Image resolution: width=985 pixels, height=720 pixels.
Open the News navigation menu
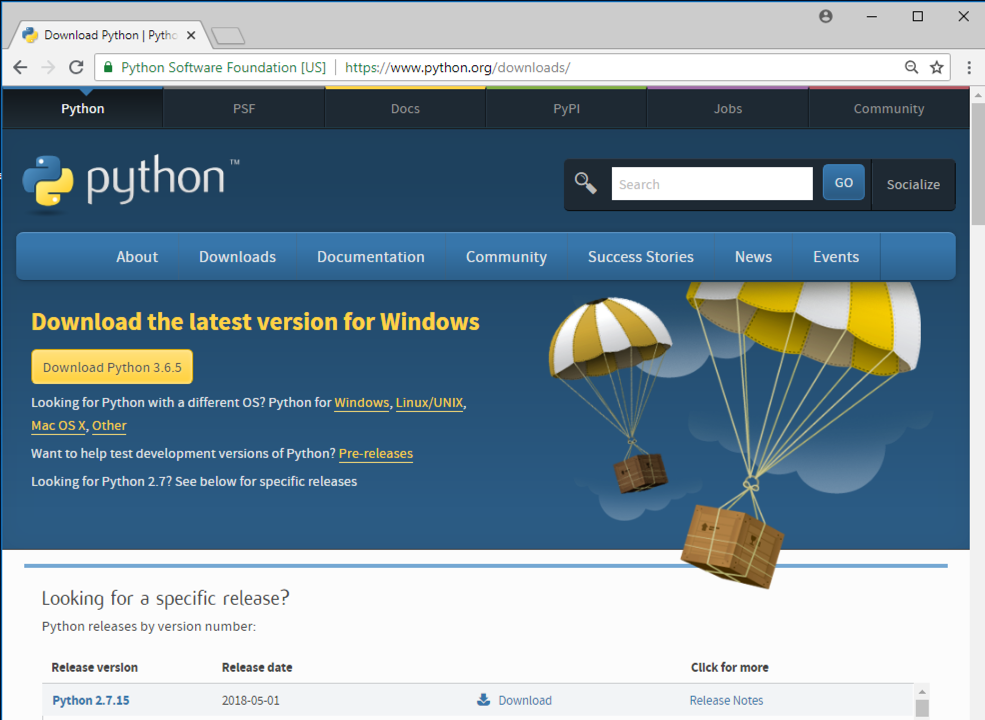[753, 256]
